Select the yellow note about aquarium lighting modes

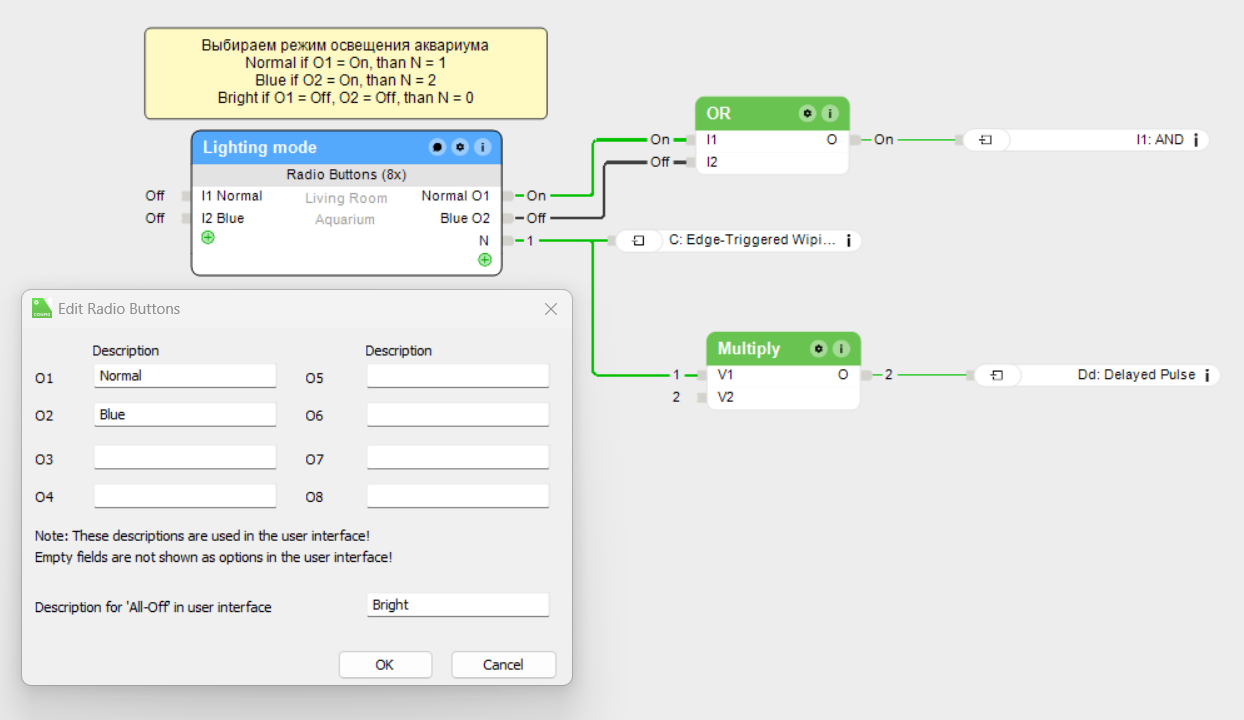(x=346, y=73)
